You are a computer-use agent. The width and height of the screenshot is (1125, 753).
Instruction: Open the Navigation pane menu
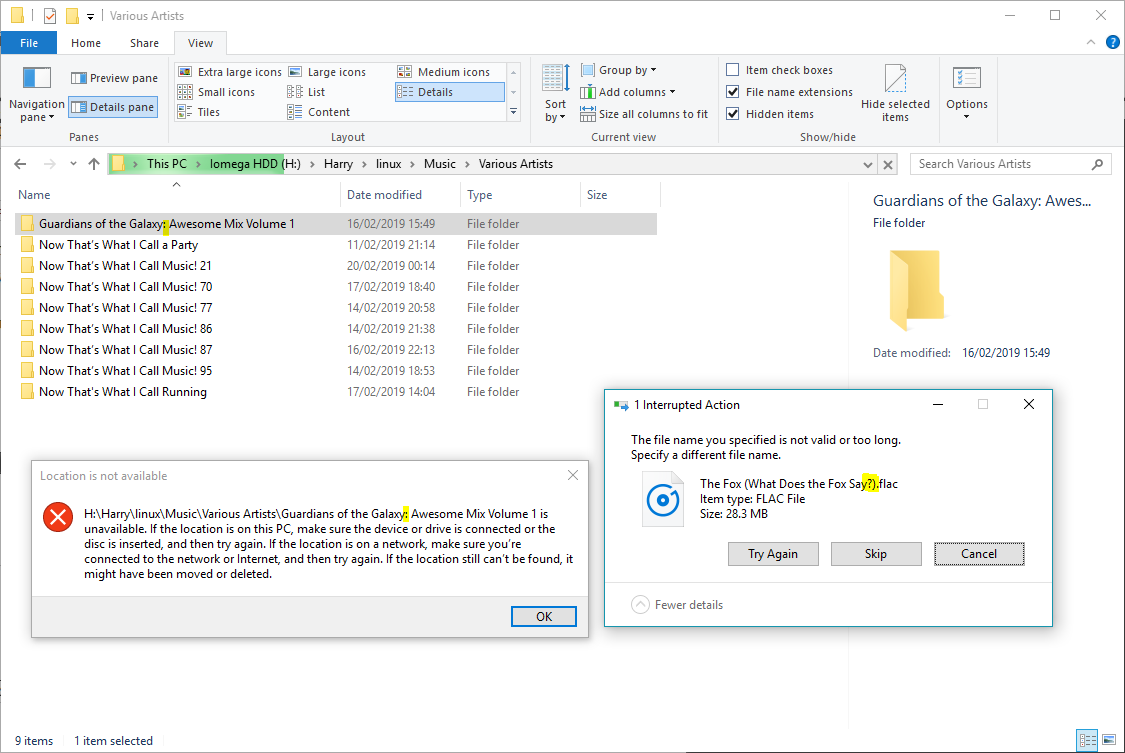point(37,95)
